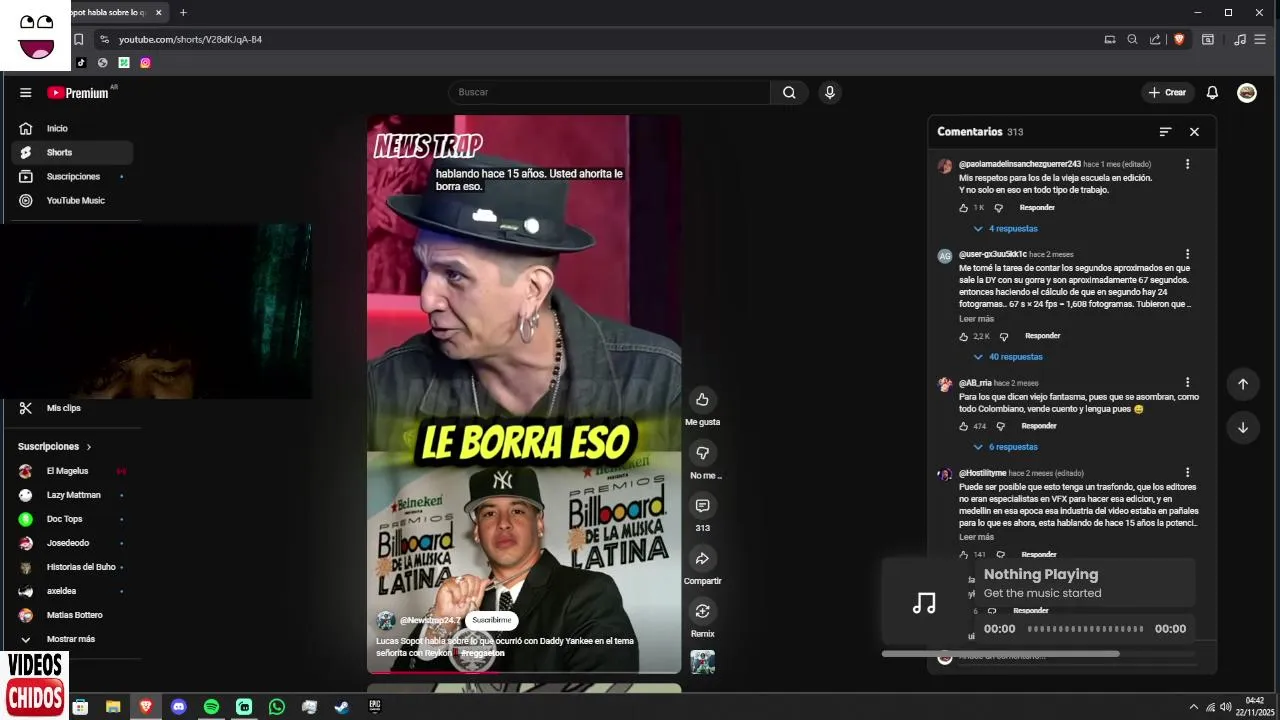This screenshot has height=720, width=1280.
Task: Go to previous short with up arrow
Action: (1243, 384)
